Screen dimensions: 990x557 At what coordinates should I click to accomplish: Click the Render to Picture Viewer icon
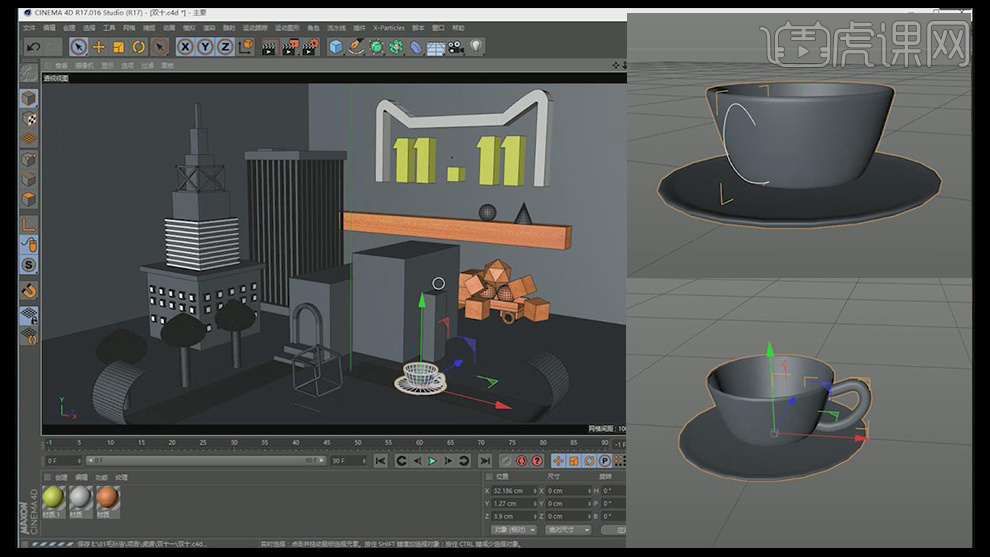[x=290, y=47]
